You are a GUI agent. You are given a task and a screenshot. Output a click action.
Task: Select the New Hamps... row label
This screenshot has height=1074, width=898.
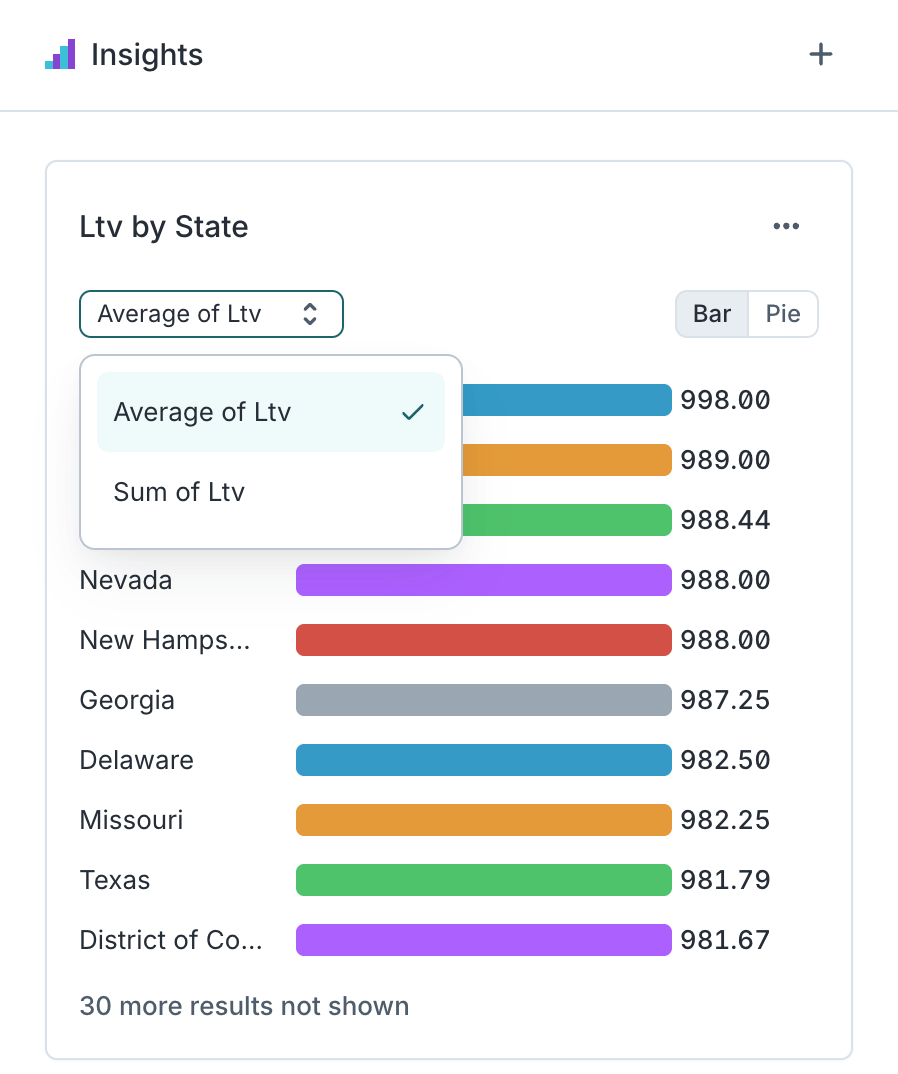(165, 640)
